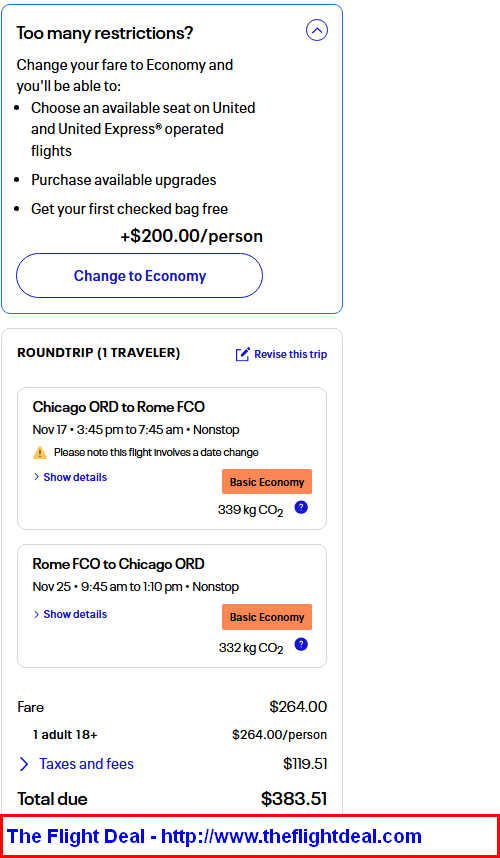Screen dimensions: 500x858
Task: Open the CO2 help icon next to 339 kg
Action: pos(301,507)
